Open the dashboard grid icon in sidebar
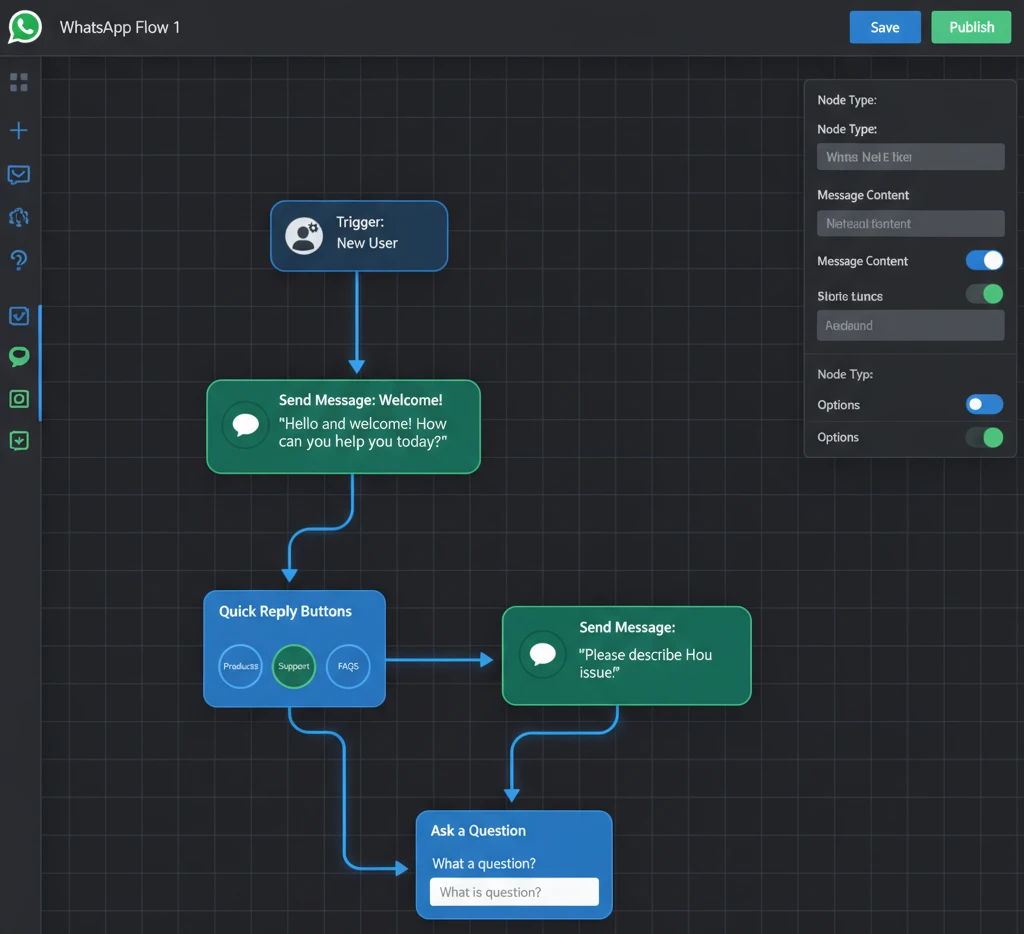Viewport: 1024px width, 934px height. tap(18, 82)
